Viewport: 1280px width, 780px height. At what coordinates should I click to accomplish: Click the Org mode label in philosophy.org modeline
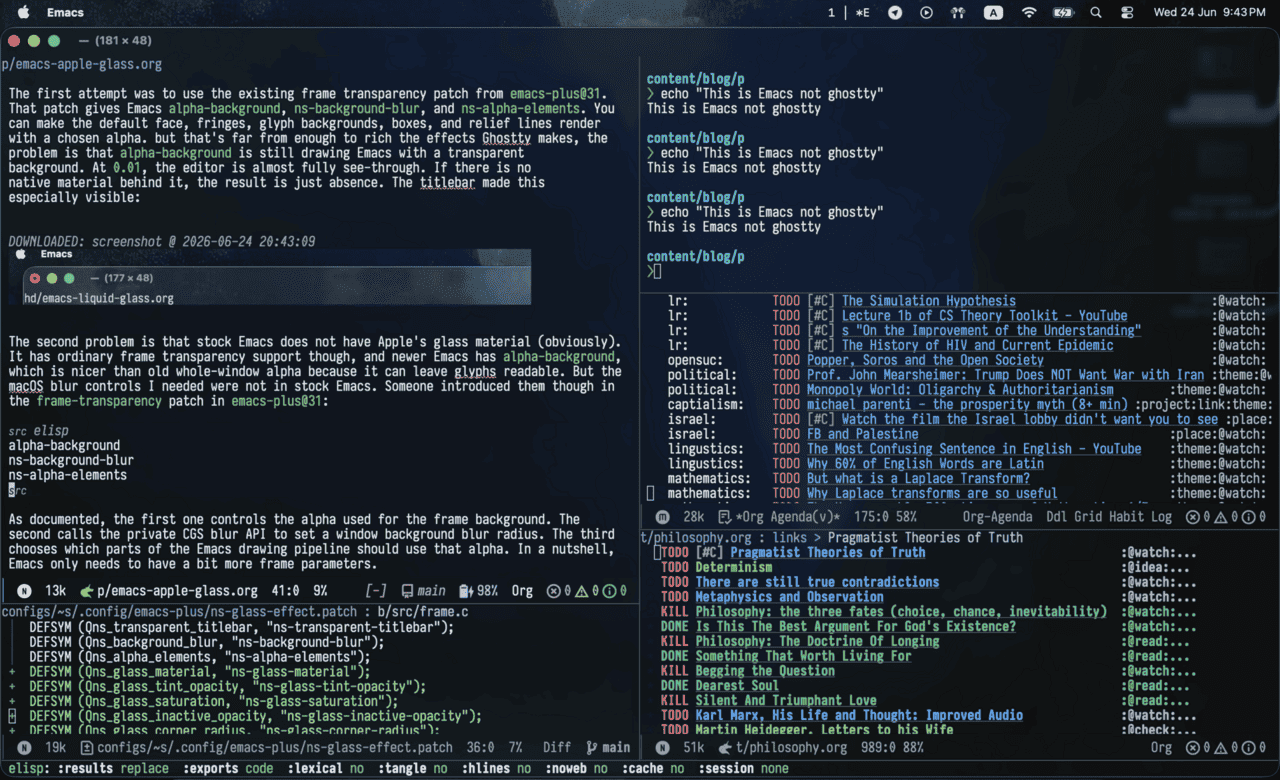point(1161,747)
